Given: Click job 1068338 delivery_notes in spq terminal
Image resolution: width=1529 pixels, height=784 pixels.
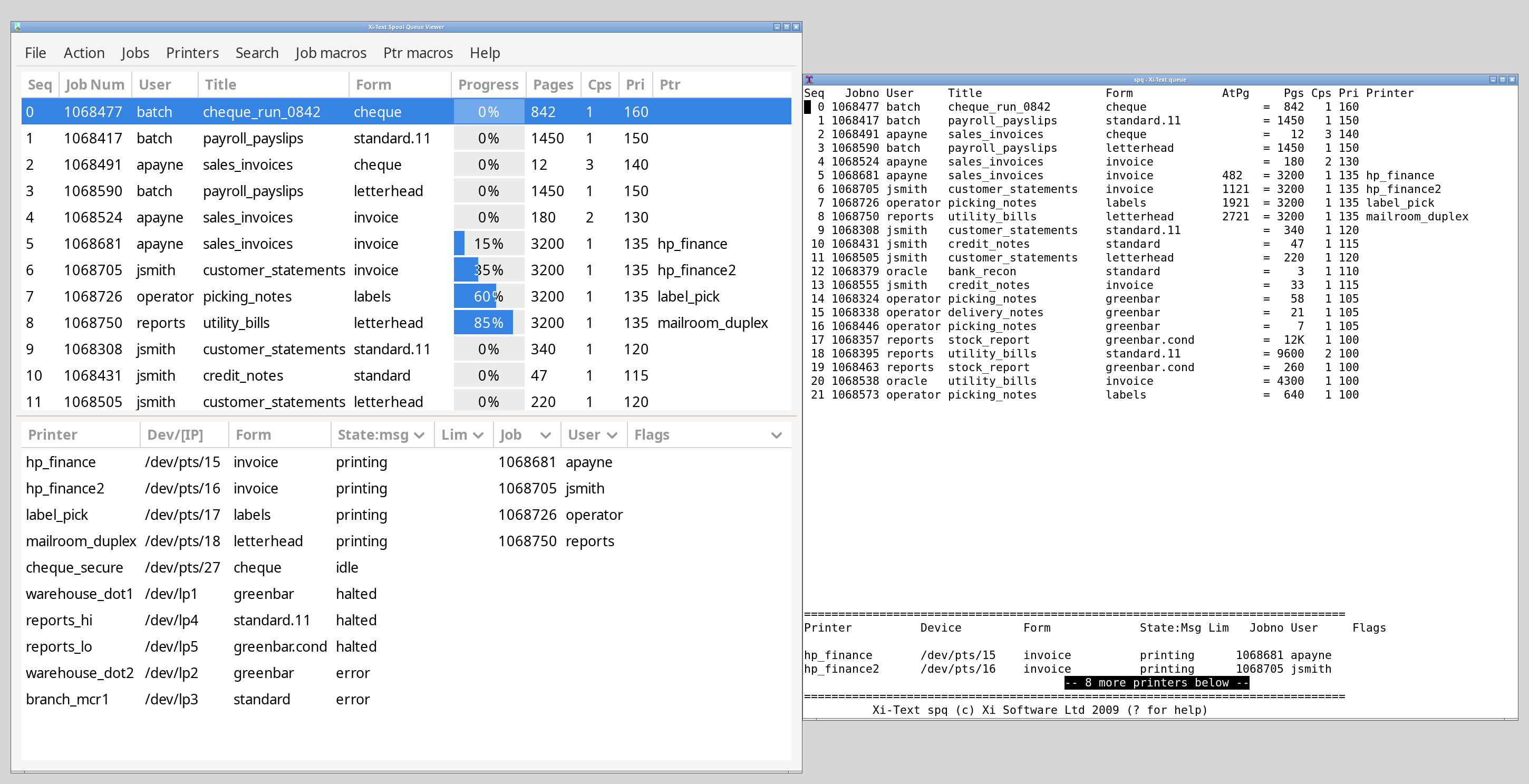Looking at the screenshot, I should coord(1085,313).
